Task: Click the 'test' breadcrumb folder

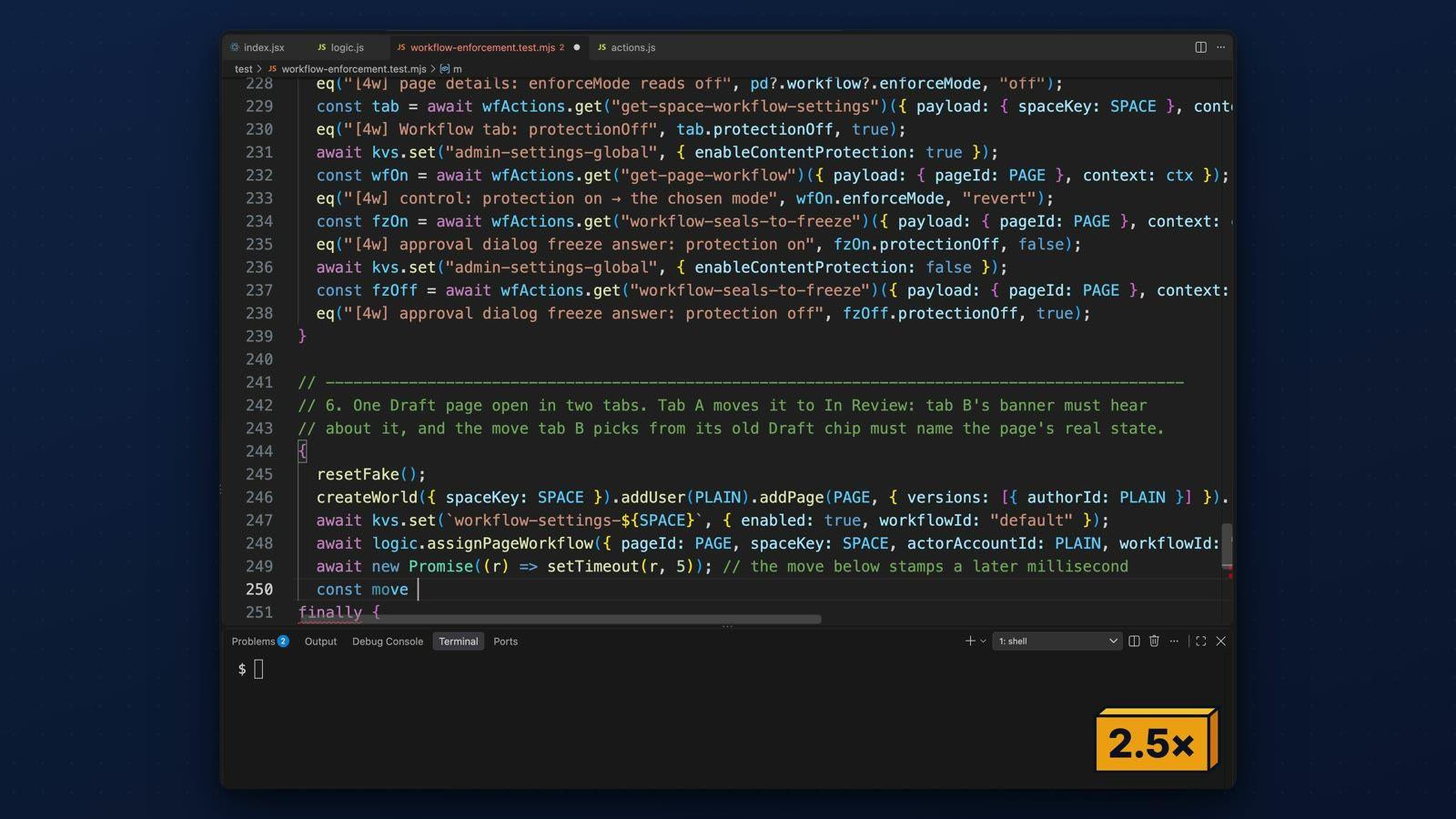Action: [x=243, y=69]
